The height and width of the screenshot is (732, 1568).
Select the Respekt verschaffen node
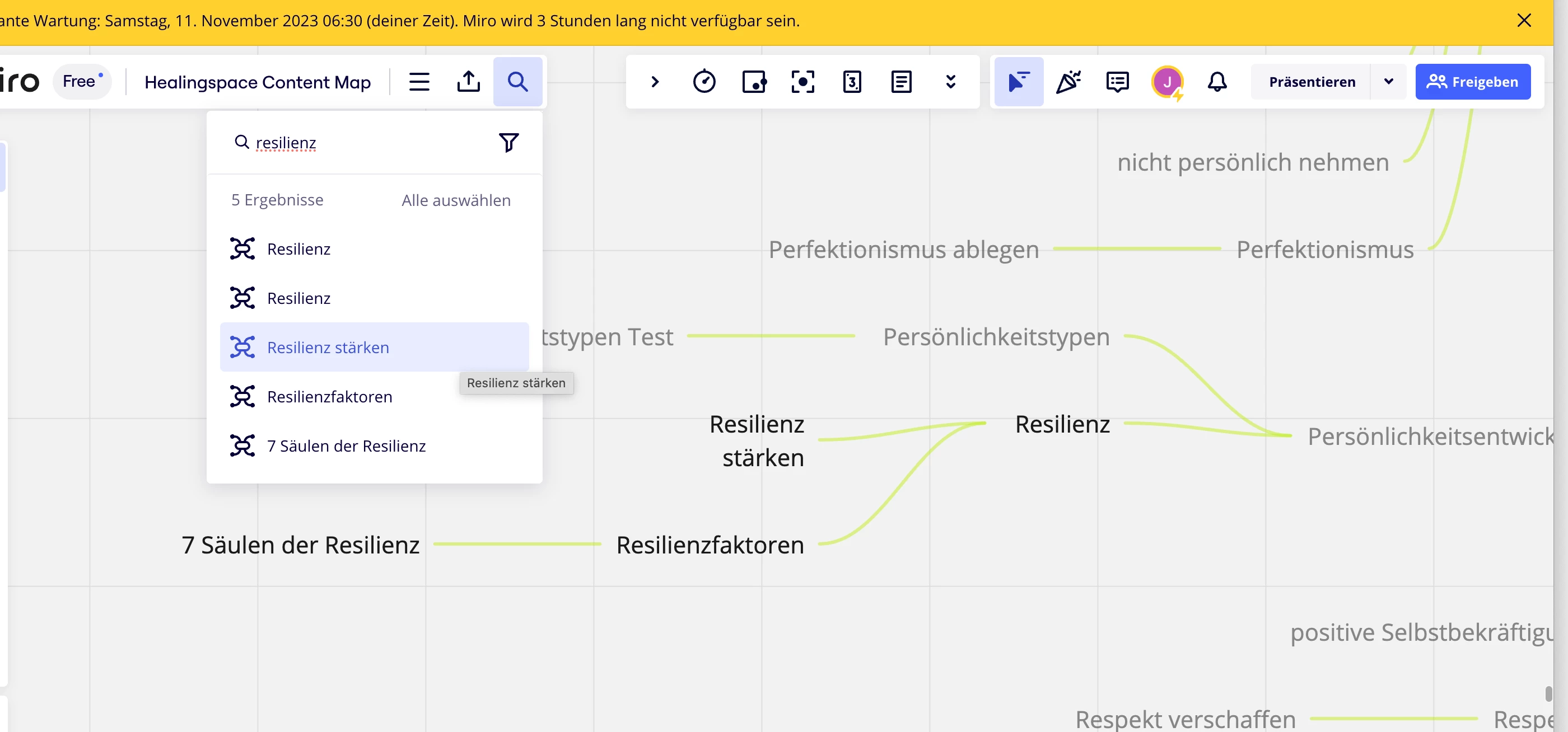(1185, 719)
